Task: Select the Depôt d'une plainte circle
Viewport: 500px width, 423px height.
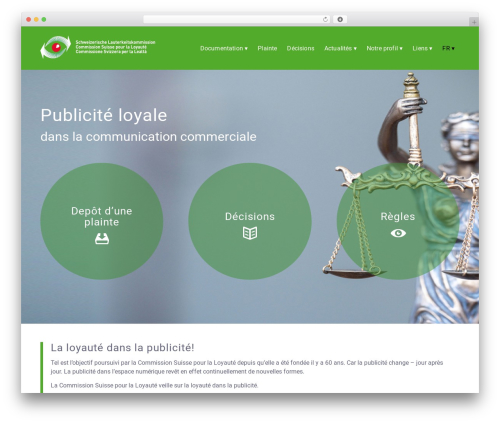Action: click(x=102, y=221)
